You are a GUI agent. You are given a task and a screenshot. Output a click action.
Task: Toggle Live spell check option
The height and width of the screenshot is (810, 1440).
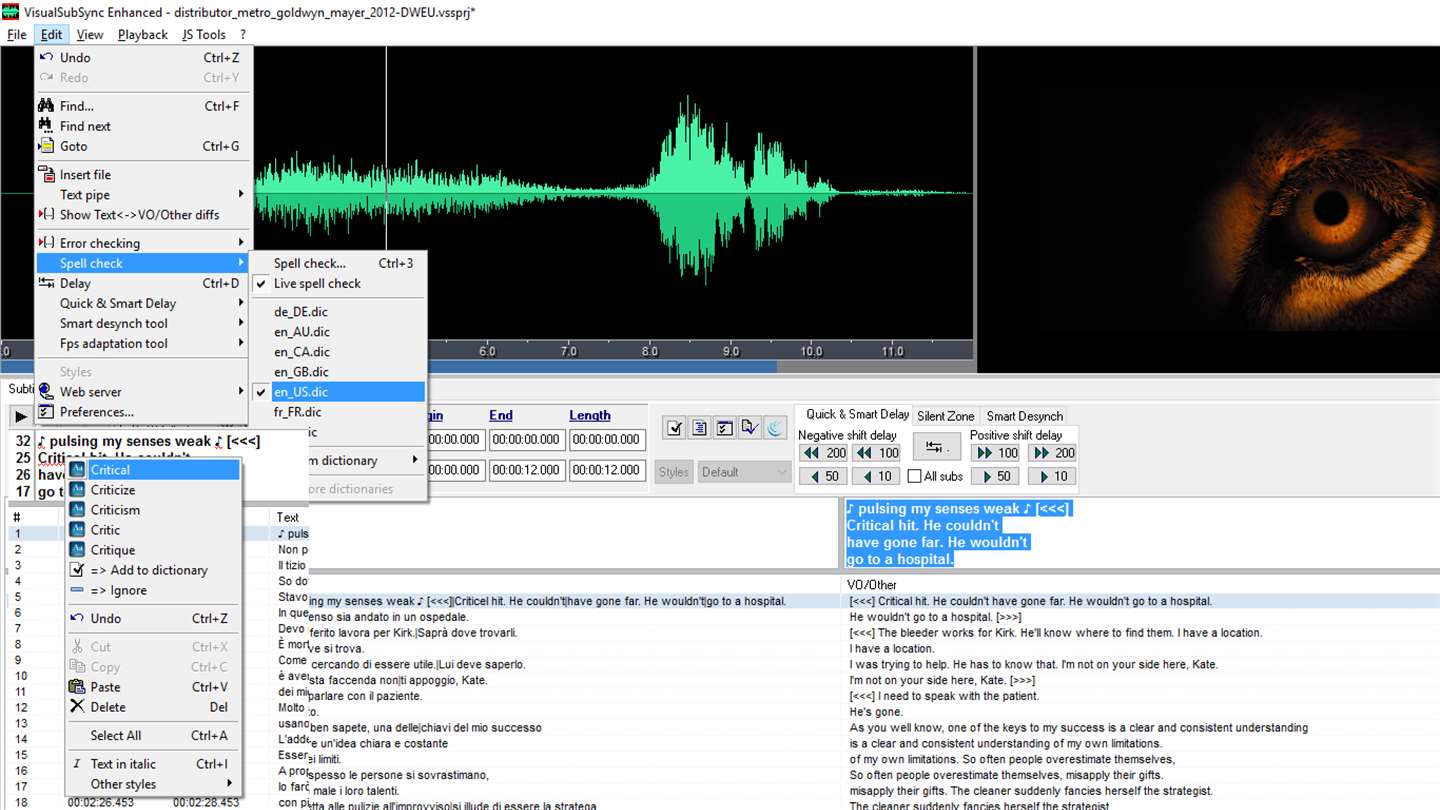coord(317,284)
